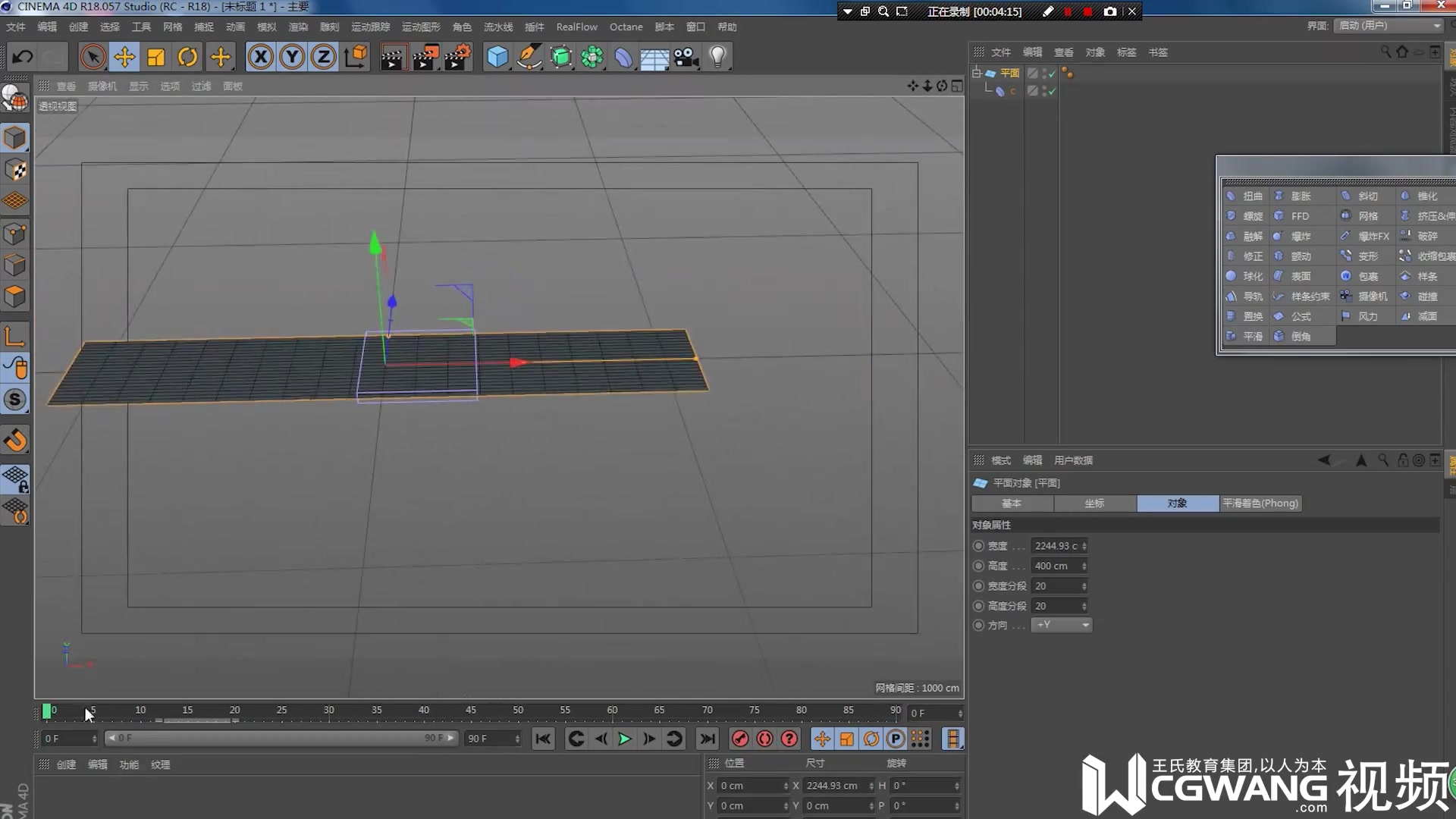Select the Move tool in toolbar
This screenshot has height=819, width=1456.
coord(124,57)
